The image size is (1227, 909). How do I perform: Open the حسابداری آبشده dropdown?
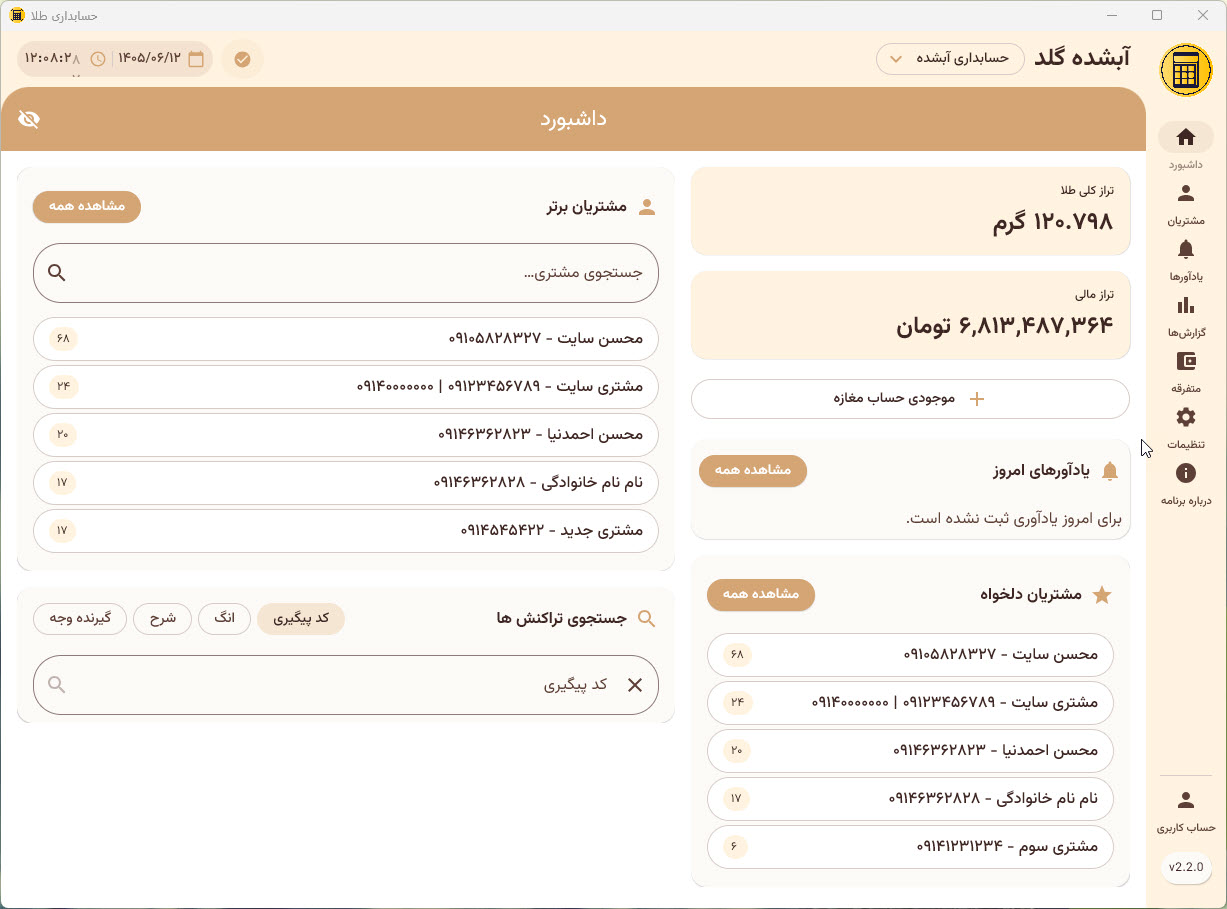click(x=950, y=59)
